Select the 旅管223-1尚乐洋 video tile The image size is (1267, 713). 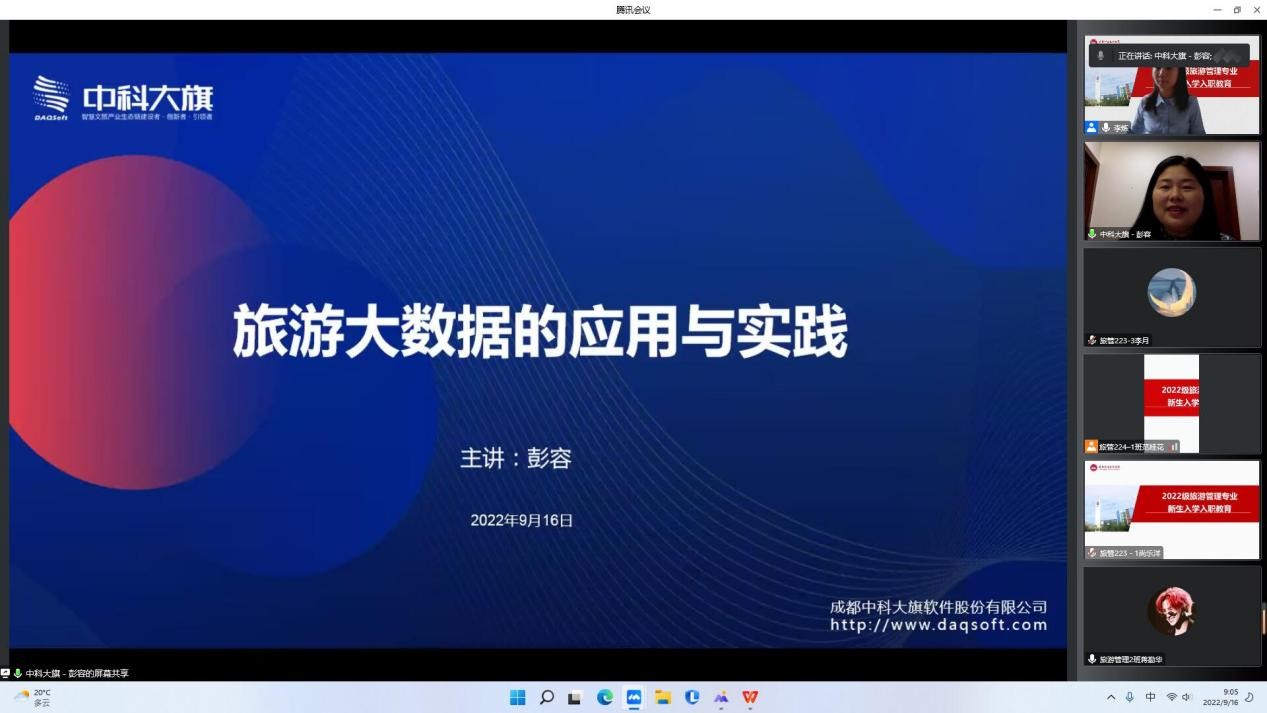tap(1172, 510)
